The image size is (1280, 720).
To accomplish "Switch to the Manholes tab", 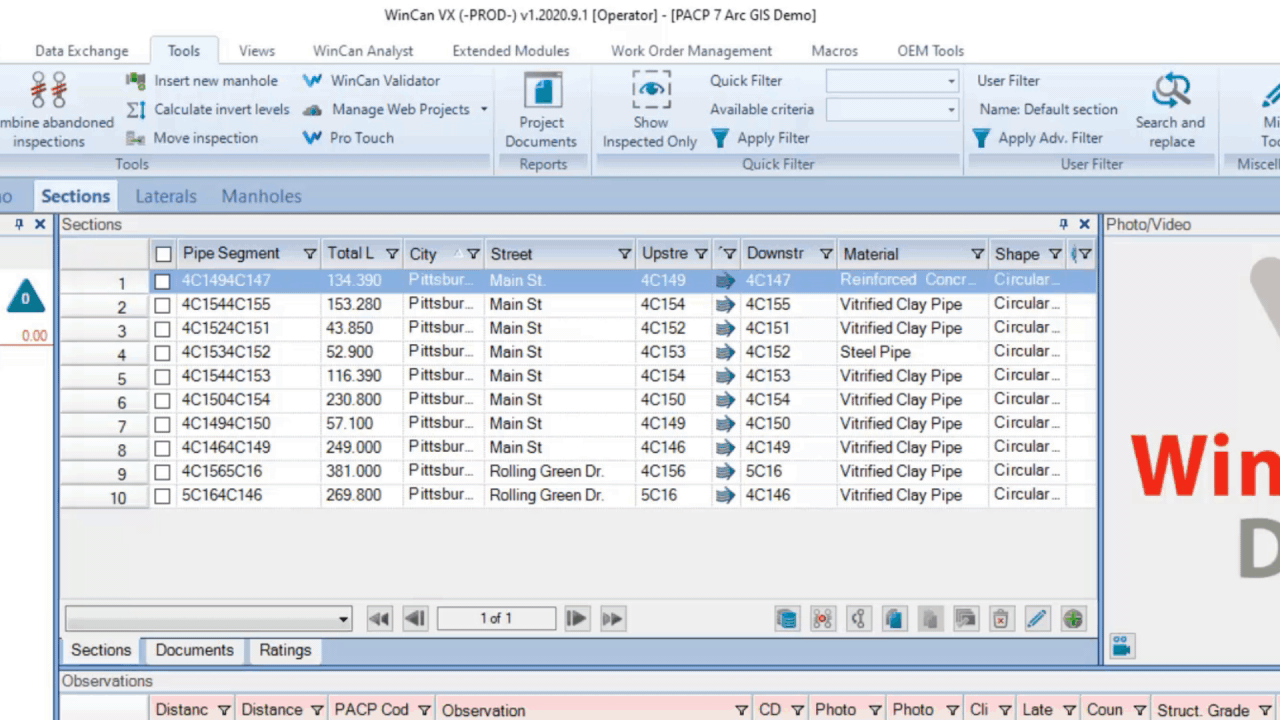I will click(x=261, y=196).
